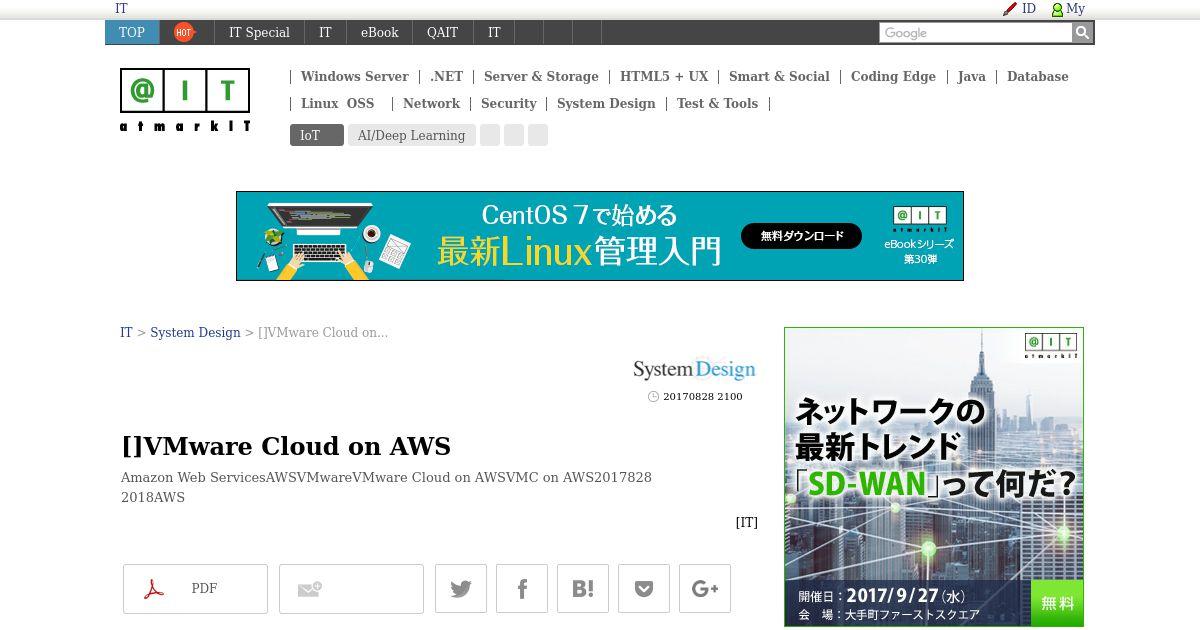Click the pencil ID registration icon
1200x630 pixels.
[1010, 9]
